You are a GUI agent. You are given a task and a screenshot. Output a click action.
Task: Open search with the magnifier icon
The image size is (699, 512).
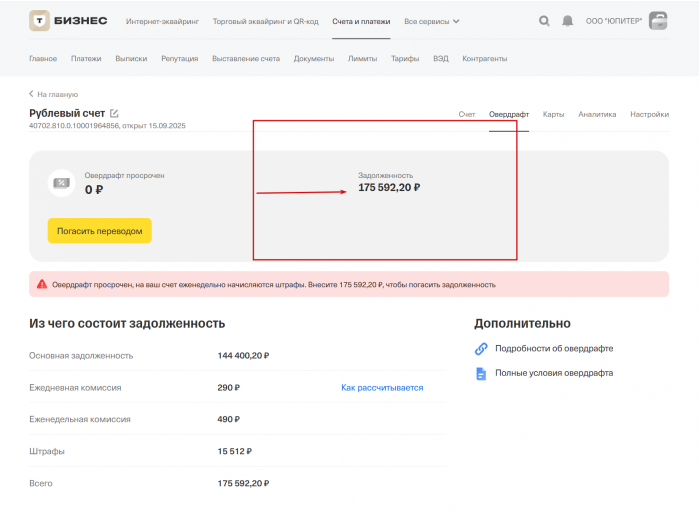click(x=544, y=21)
